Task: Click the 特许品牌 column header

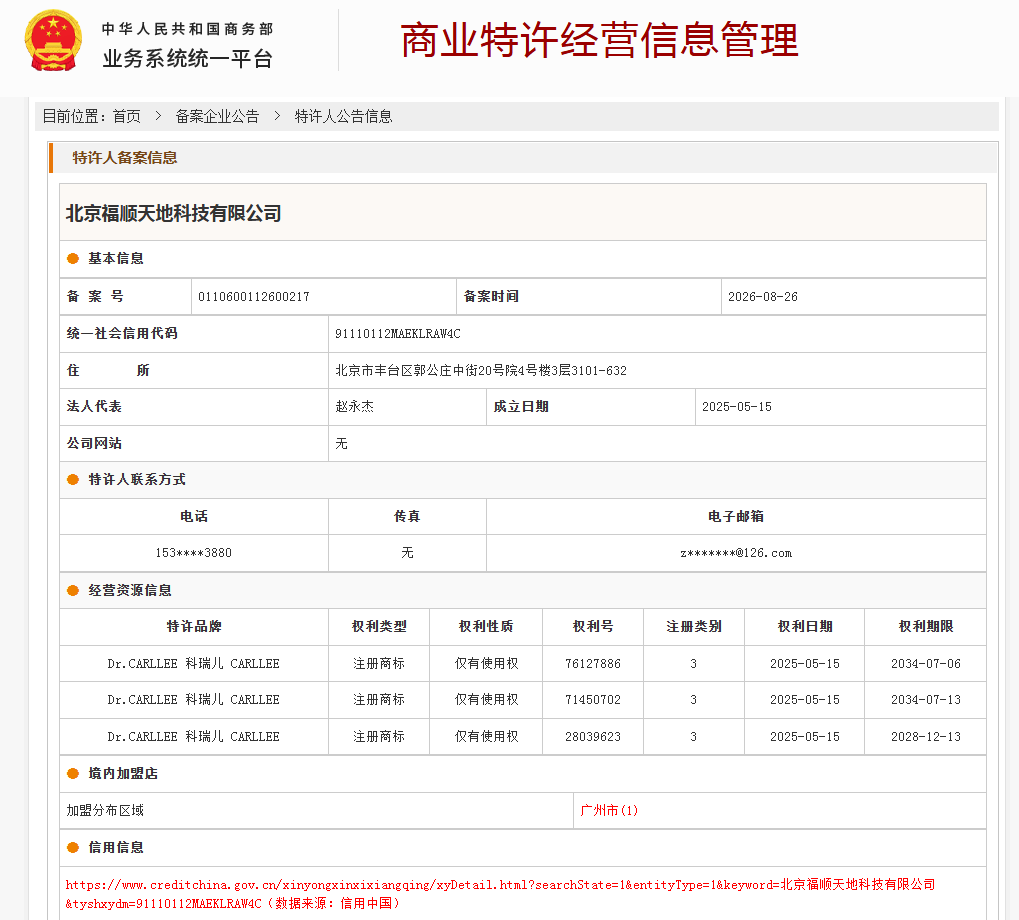Action: (194, 626)
